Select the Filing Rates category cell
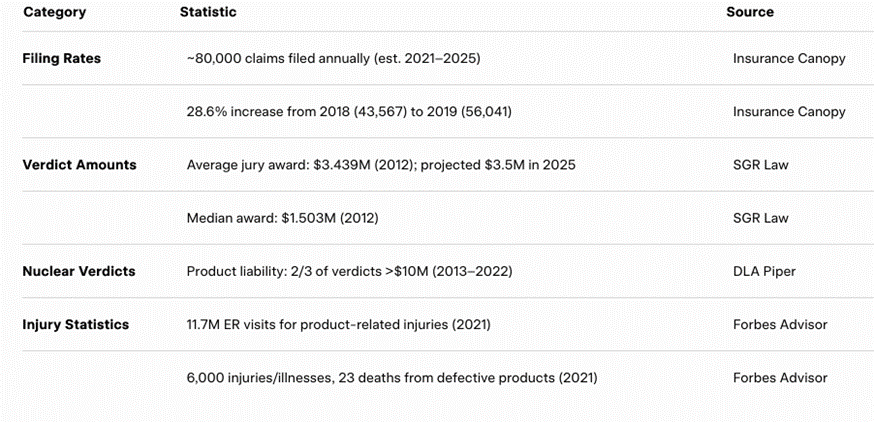 coord(61,58)
